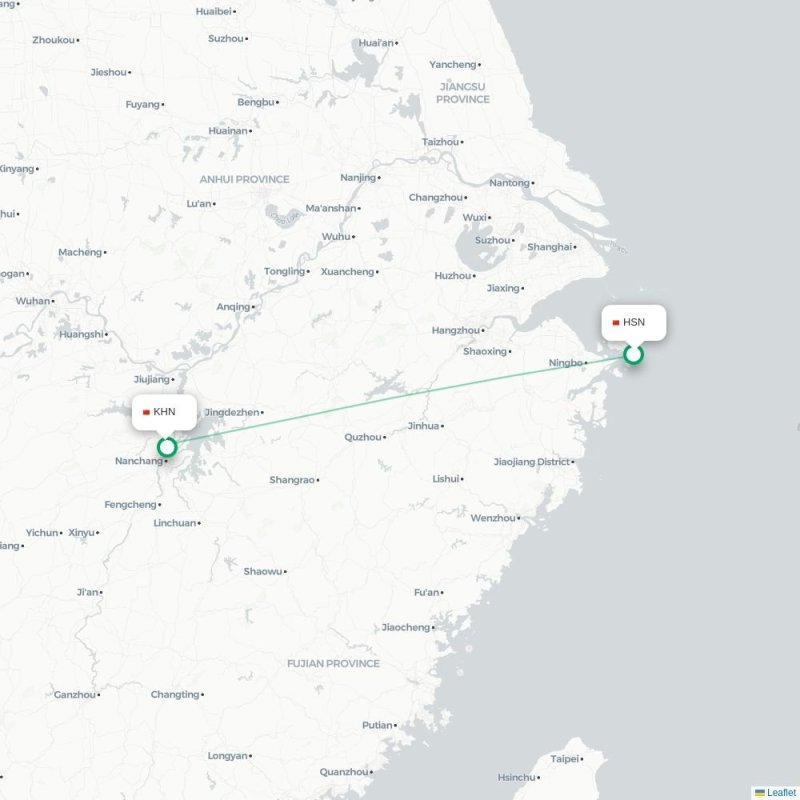
Task: Click the Ukraine flag icon beside Leaflet
Action: (x=760, y=792)
